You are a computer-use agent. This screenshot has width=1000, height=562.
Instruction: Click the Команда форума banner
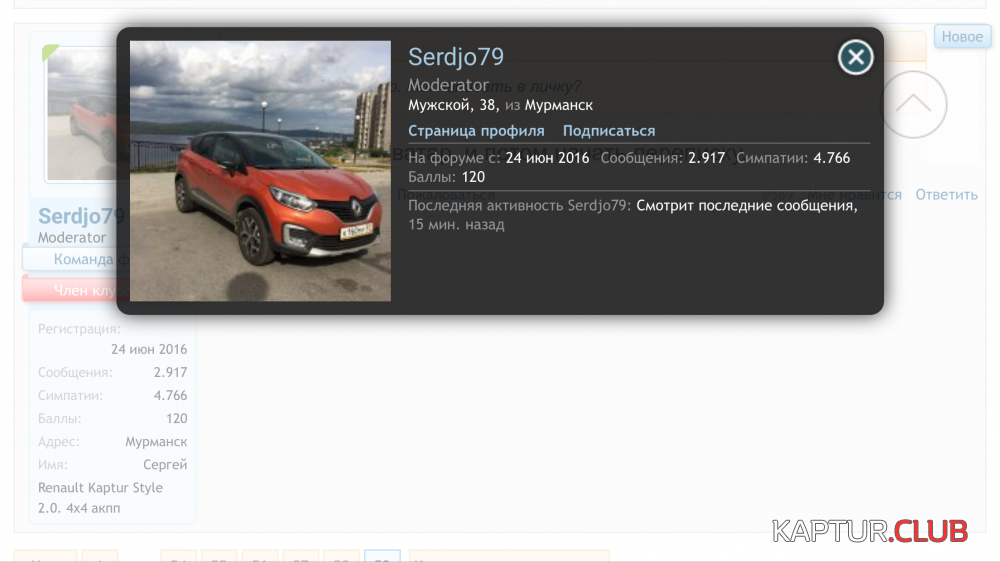click(x=70, y=259)
